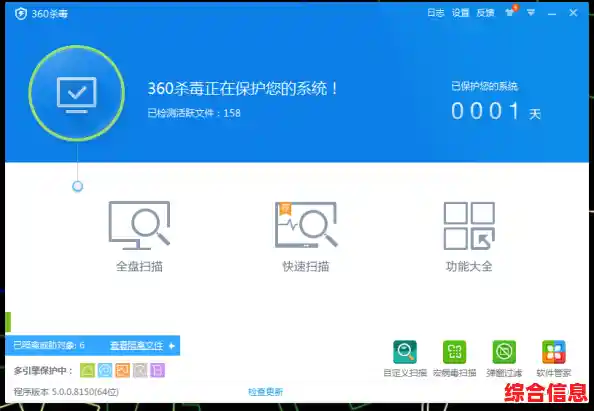Image resolution: width=594 pixels, height=411 pixels.
Task: Open the skin shirt icon with badge
Action: 511,12
